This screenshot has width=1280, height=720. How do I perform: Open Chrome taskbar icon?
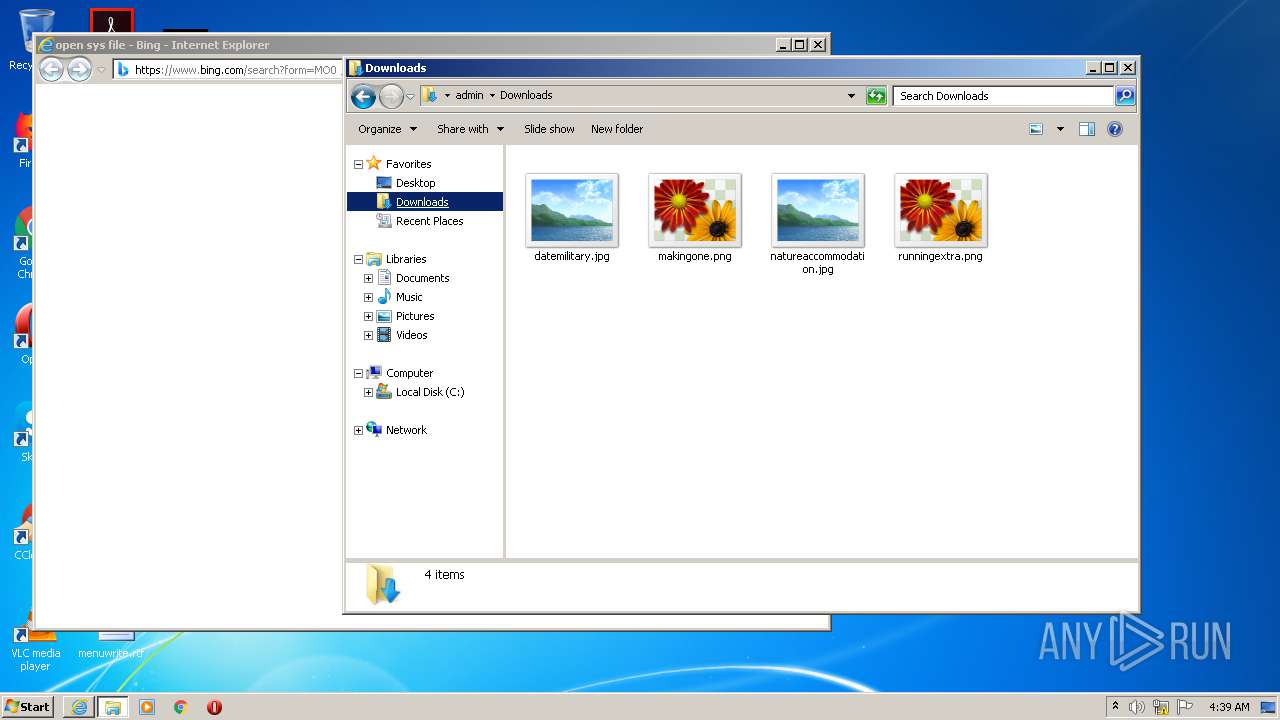click(181, 707)
